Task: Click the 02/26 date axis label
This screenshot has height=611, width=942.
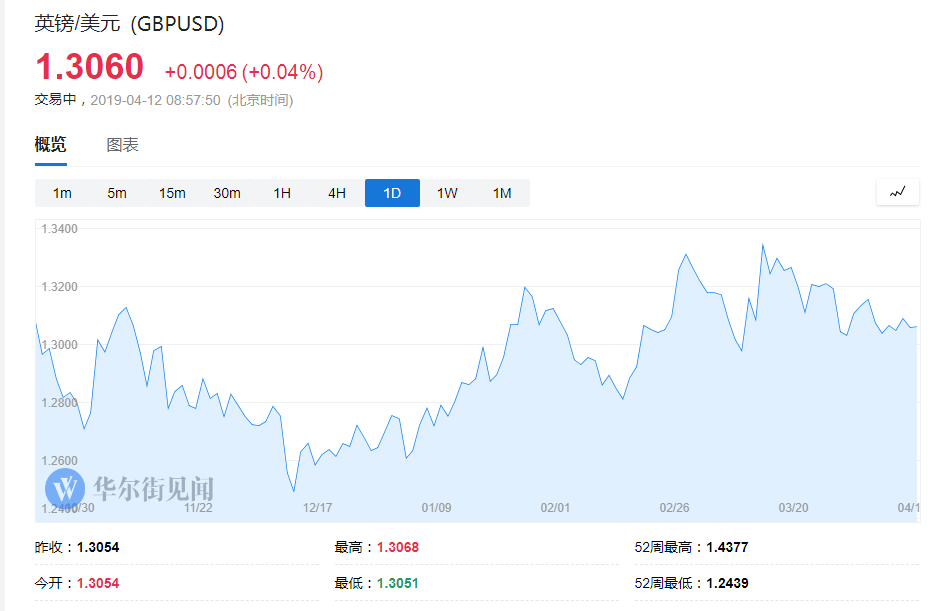Action: pos(675,508)
